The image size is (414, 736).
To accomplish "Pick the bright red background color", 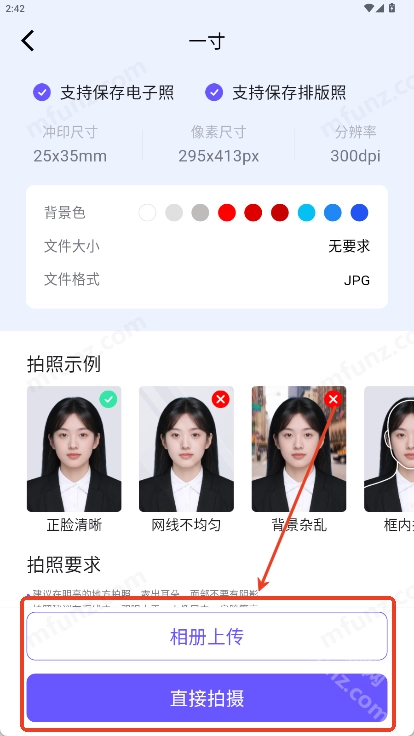I will (227, 213).
